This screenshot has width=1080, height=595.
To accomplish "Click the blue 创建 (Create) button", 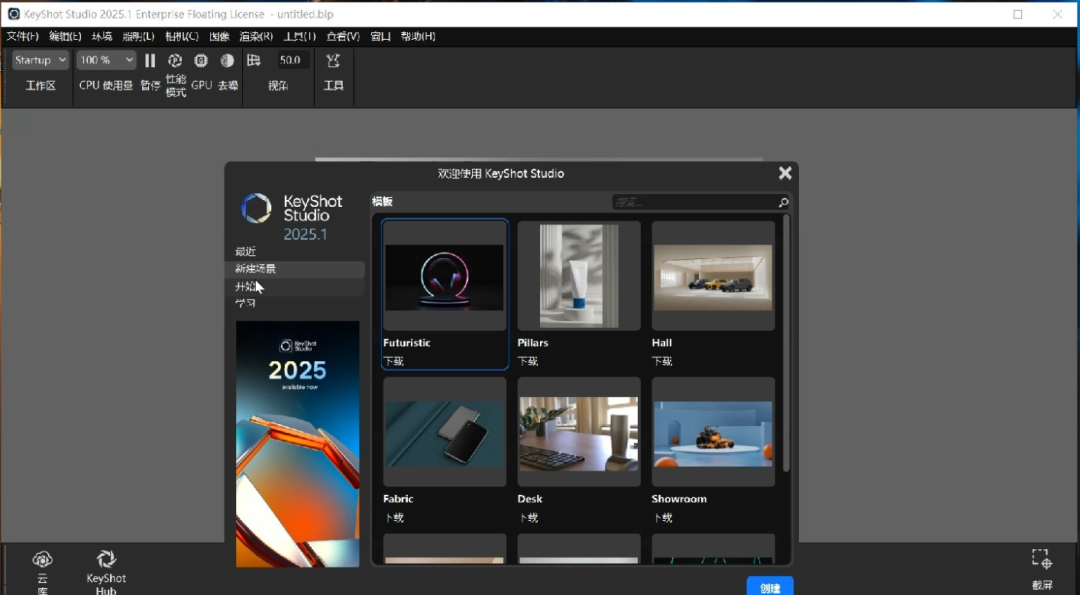I will pos(770,587).
